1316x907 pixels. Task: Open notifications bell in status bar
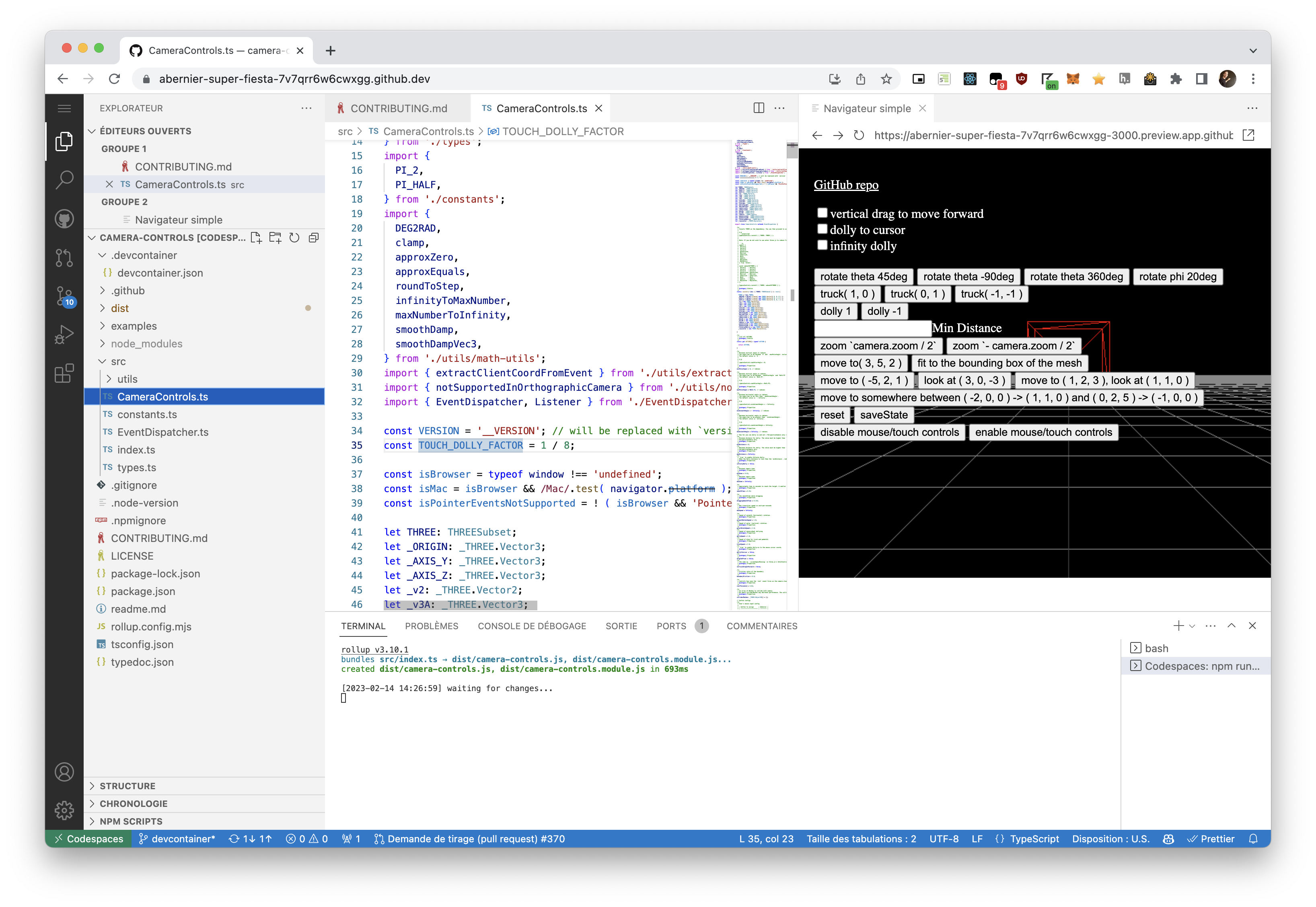pyautogui.click(x=1253, y=839)
